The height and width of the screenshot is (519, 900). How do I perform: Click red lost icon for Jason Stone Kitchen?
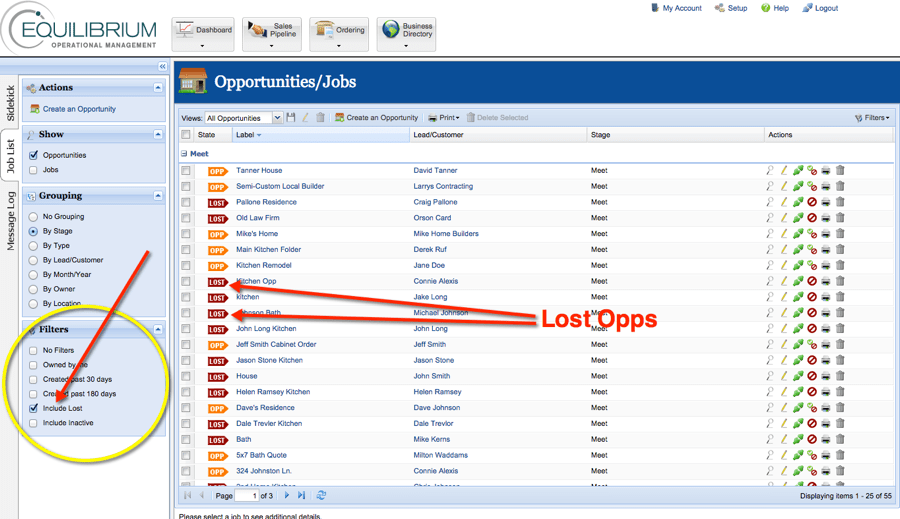point(812,360)
